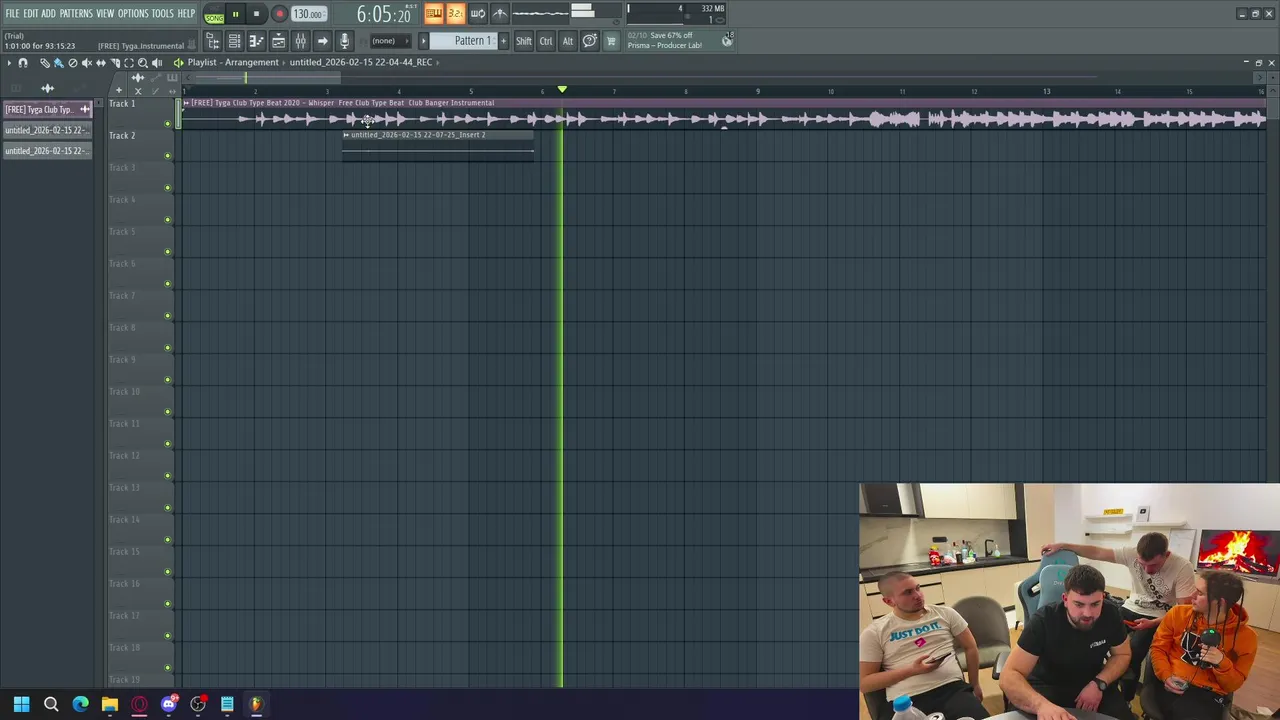This screenshot has height=720, width=1280.
Task: Select the Zoom magnifier tool
Action: (142, 63)
